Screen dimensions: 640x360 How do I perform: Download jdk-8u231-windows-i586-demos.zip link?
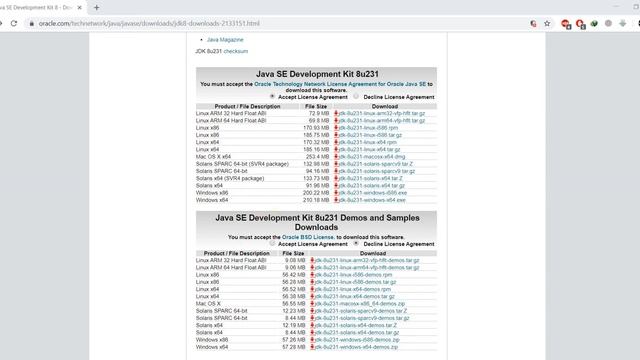coord(357,340)
